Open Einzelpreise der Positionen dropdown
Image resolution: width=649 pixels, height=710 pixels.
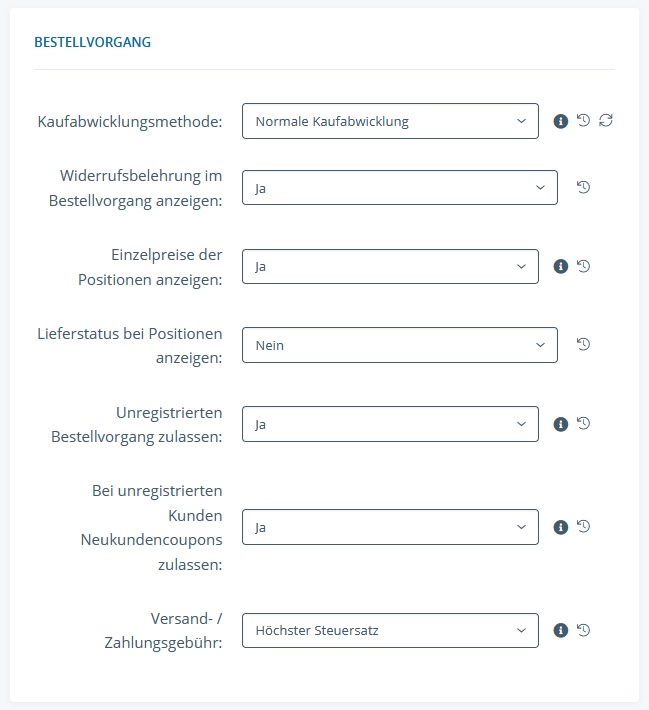(390, 266)
